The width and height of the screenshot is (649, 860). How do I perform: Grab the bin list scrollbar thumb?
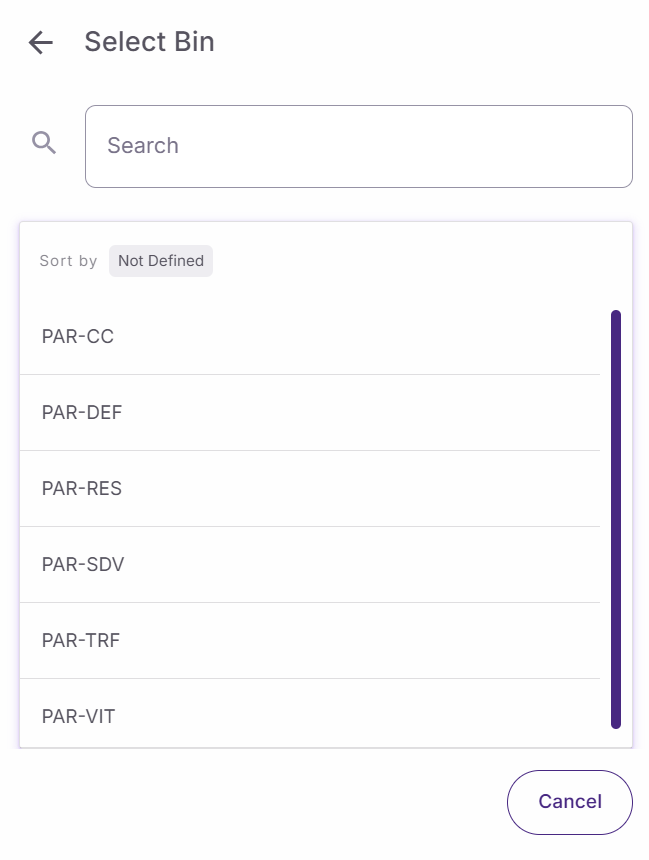[x=616, y=519]
